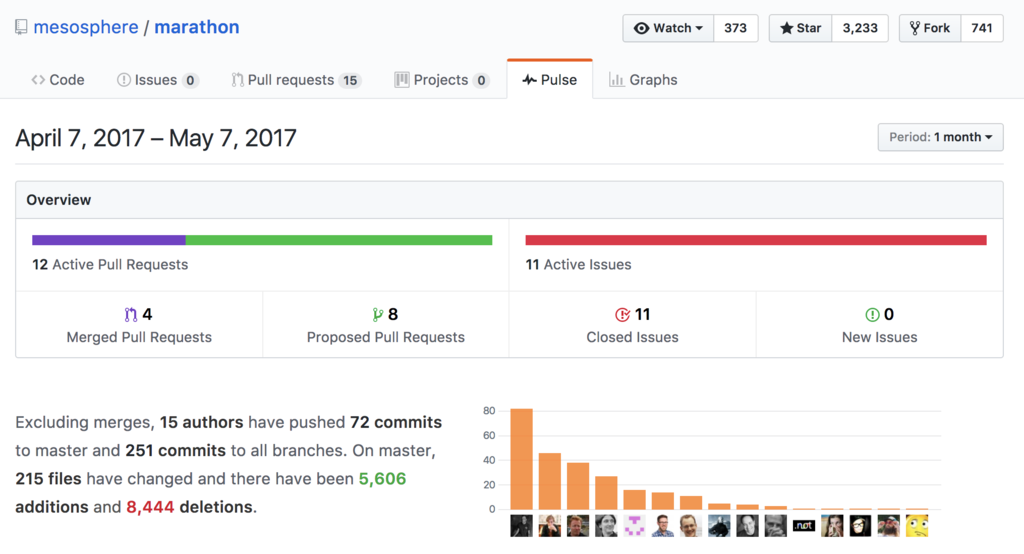Click the tallest orange bar in the commits chart
Image resolution: width=1024 pixels, height=554 pixels.
tap(521, 459)
